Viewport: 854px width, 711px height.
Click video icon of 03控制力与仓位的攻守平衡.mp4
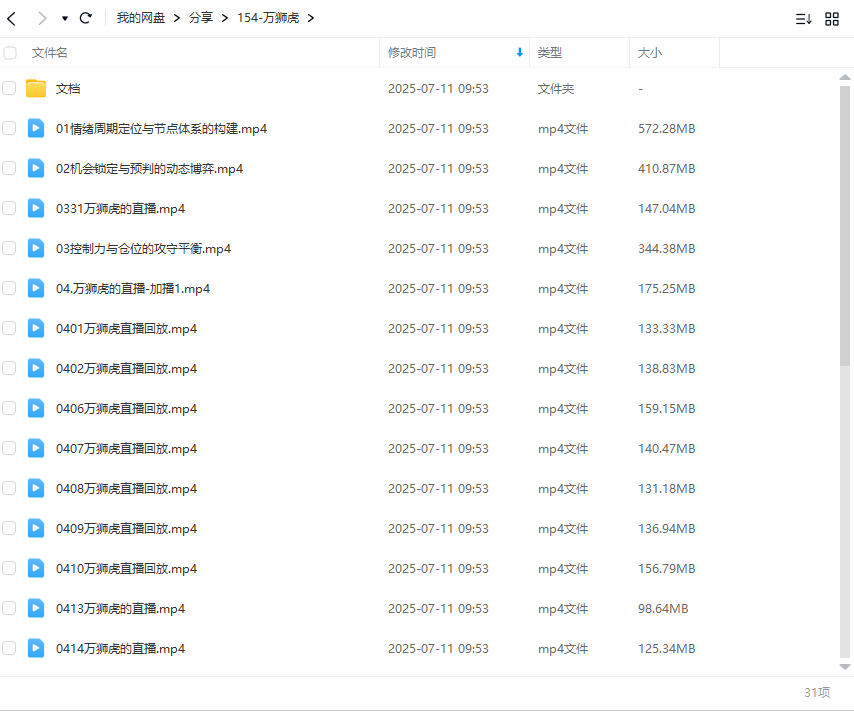36,248
